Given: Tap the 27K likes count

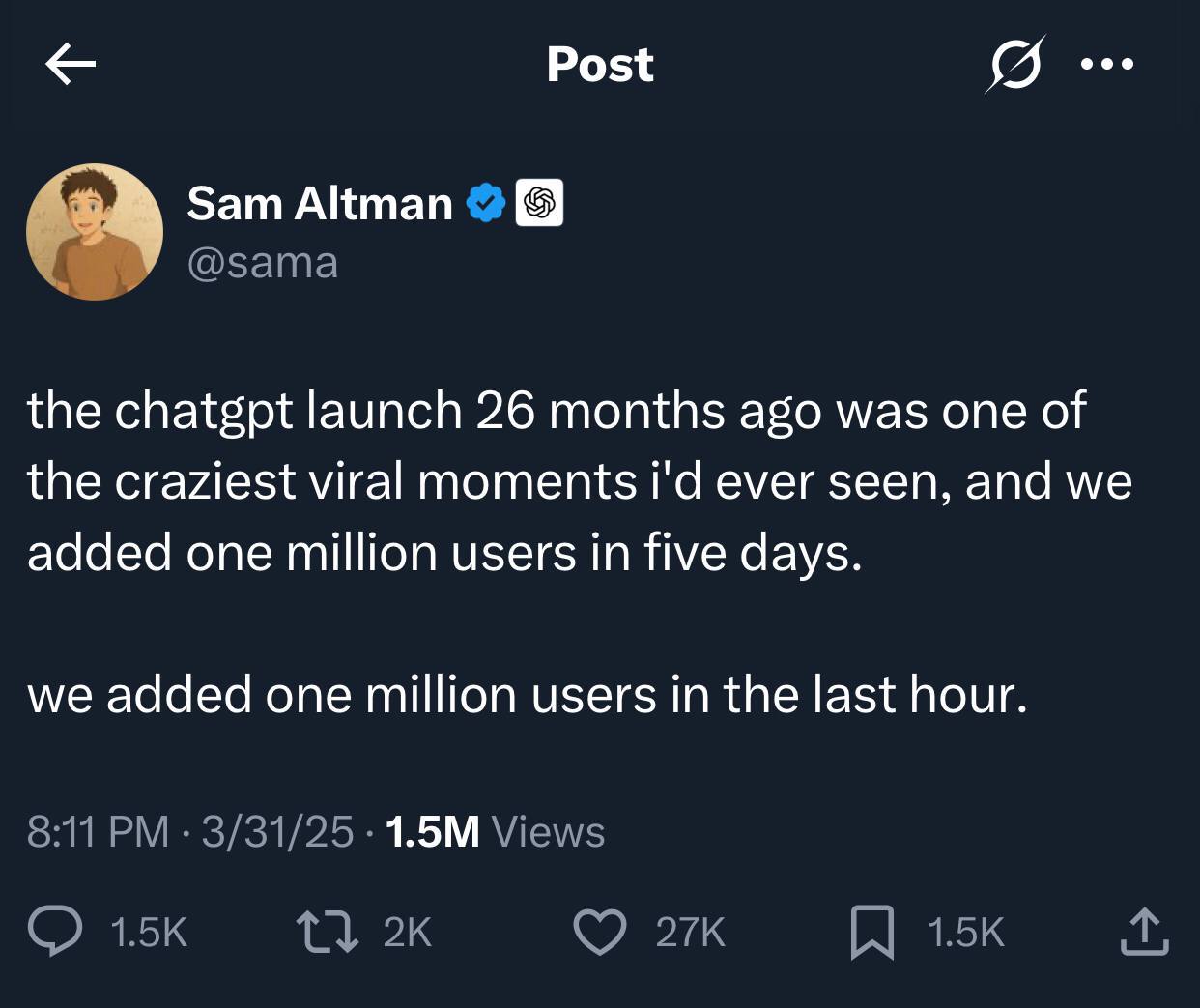Looking at the screenshot, I should pos(690,933).
